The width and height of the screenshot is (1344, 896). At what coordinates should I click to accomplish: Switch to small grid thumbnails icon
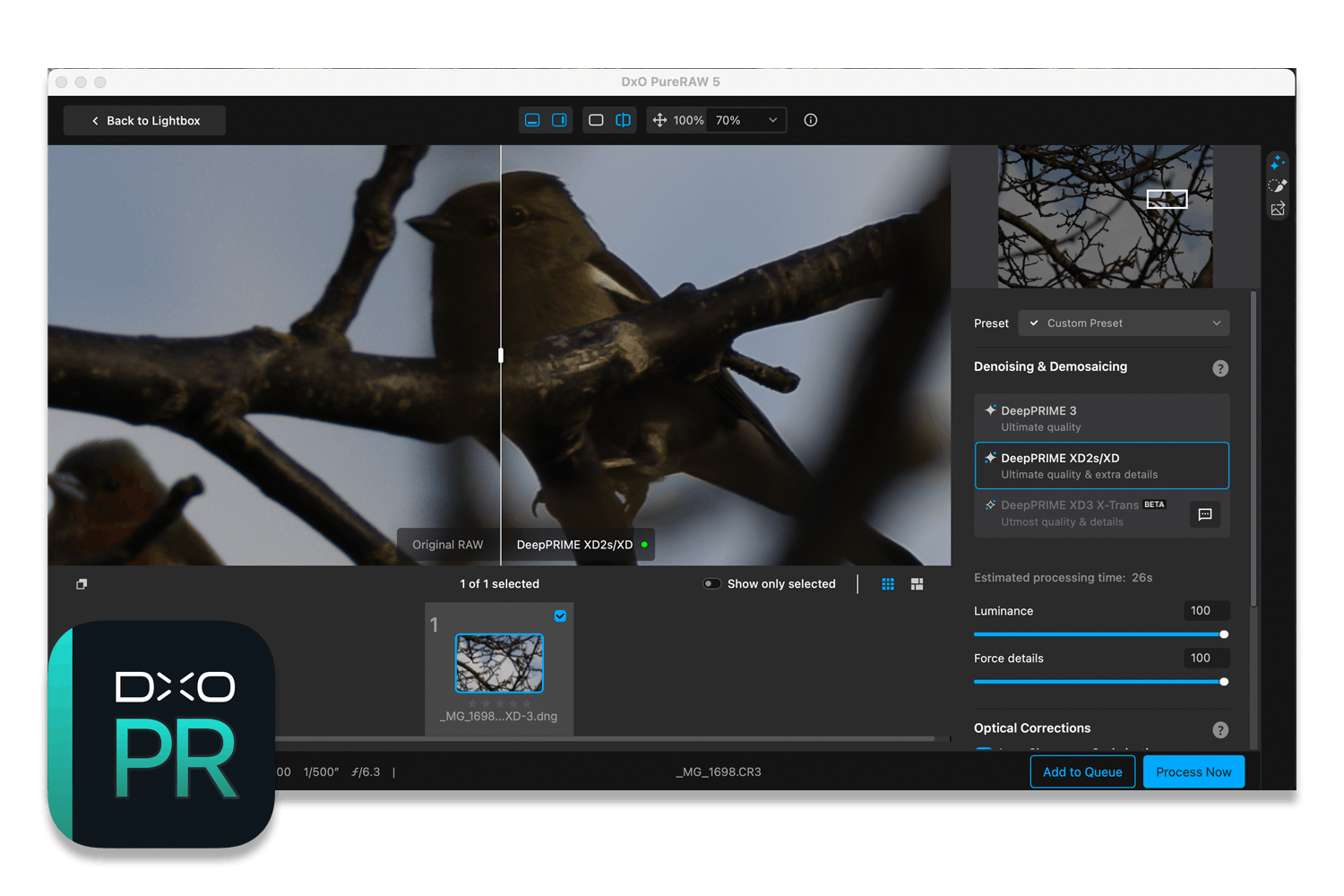click(888, 584)
